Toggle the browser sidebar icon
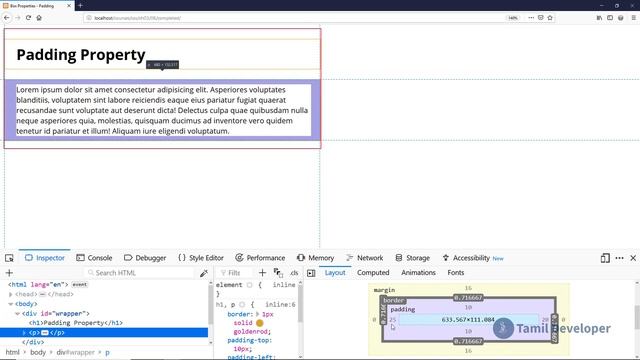Viewport: 640px width, 360px height. [610, 18]
